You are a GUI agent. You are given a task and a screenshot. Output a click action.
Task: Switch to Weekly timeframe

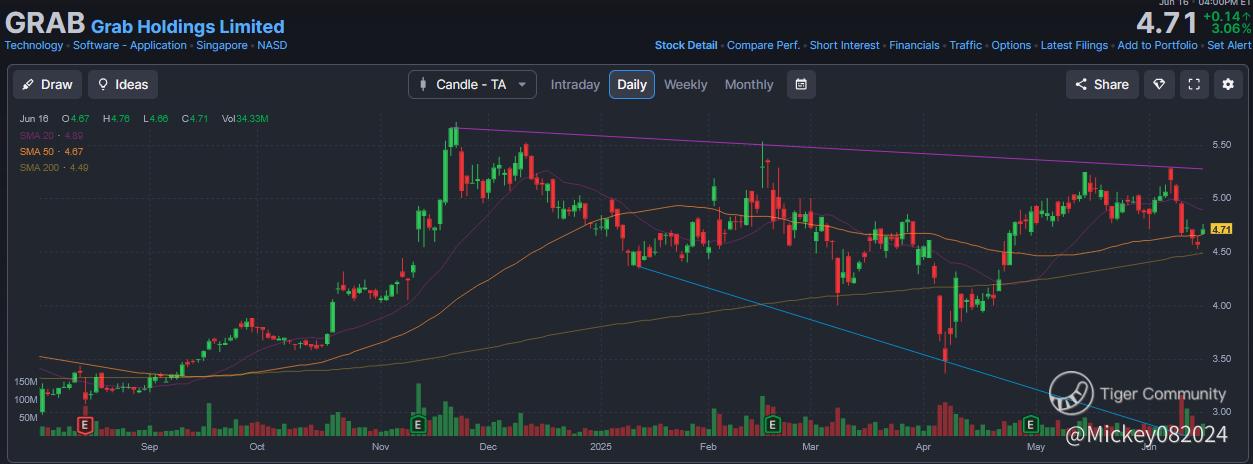click(686, 84)
